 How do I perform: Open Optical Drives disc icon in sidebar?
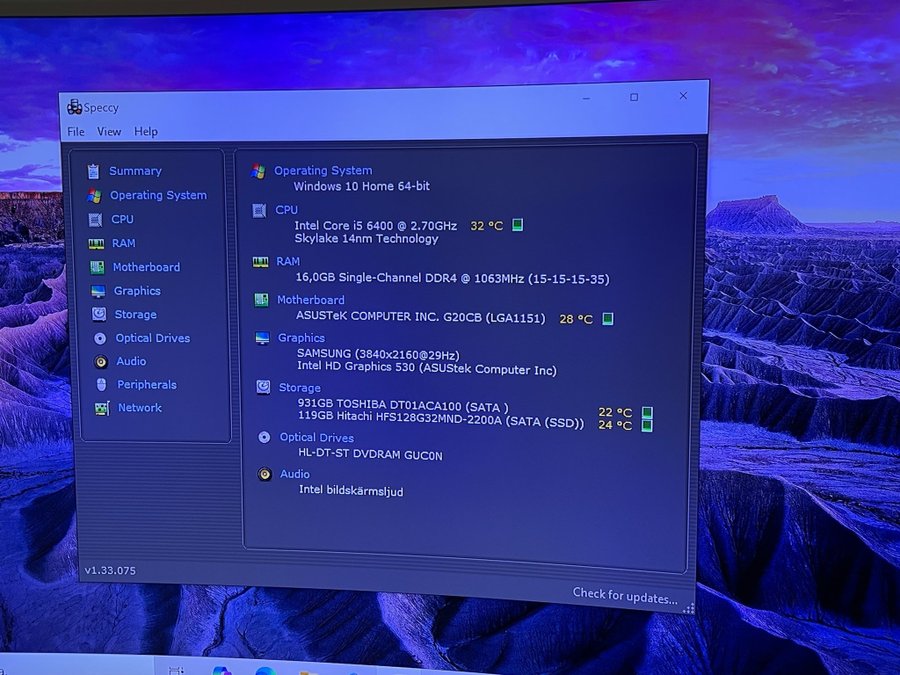click(x=100, y=338)
